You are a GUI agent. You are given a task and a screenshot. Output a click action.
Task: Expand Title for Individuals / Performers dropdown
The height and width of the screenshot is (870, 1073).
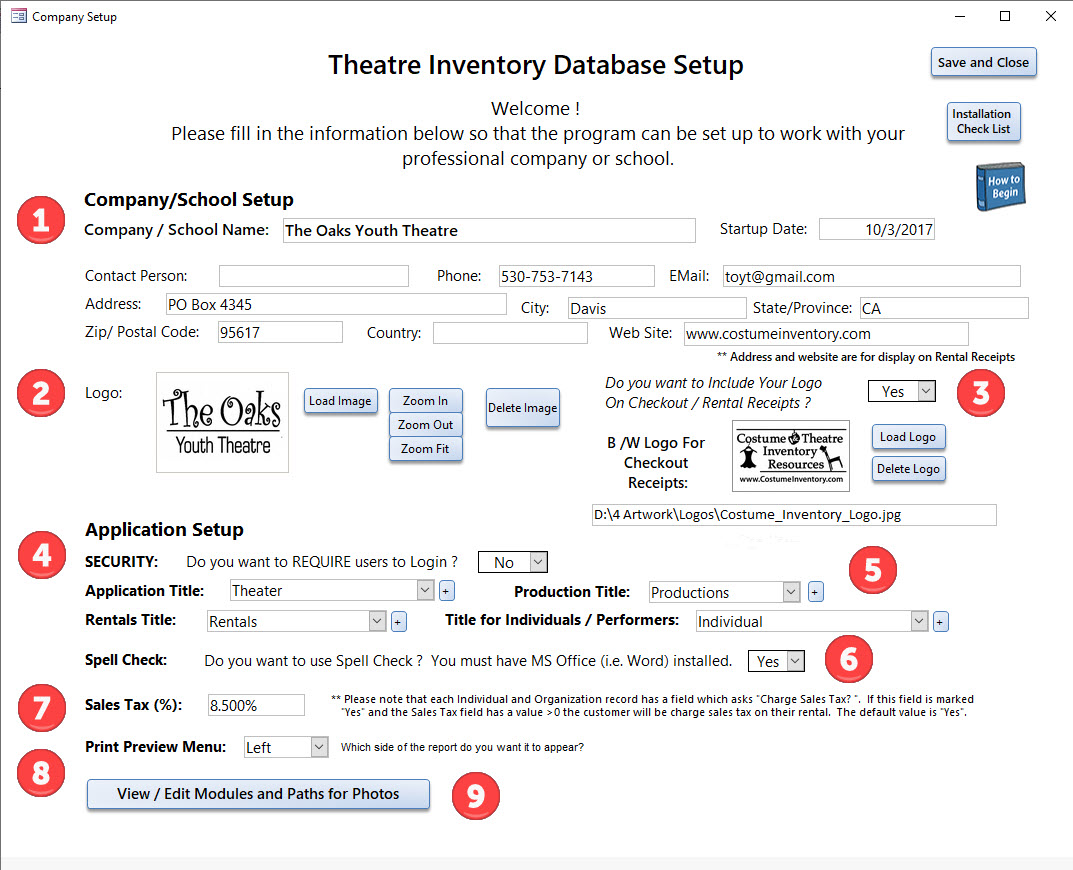point(919,621)
